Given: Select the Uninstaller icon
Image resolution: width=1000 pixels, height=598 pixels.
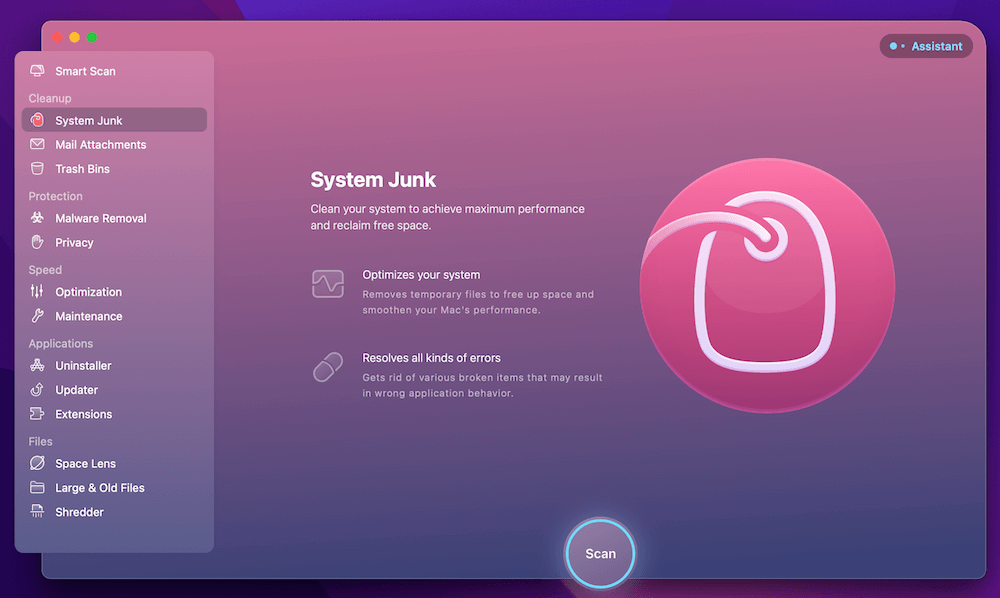Looking at the screenshot, I should [37, 365].
